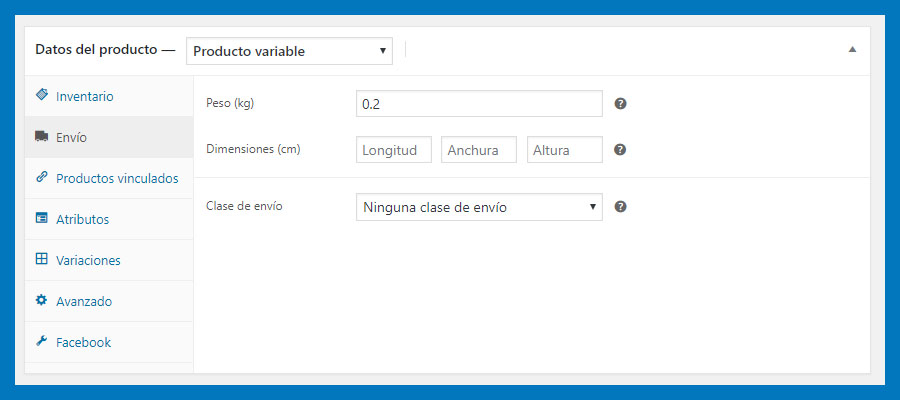
Task: Click the Inventario tag icon
Action: pyautogui.click(x=41, y=95)
